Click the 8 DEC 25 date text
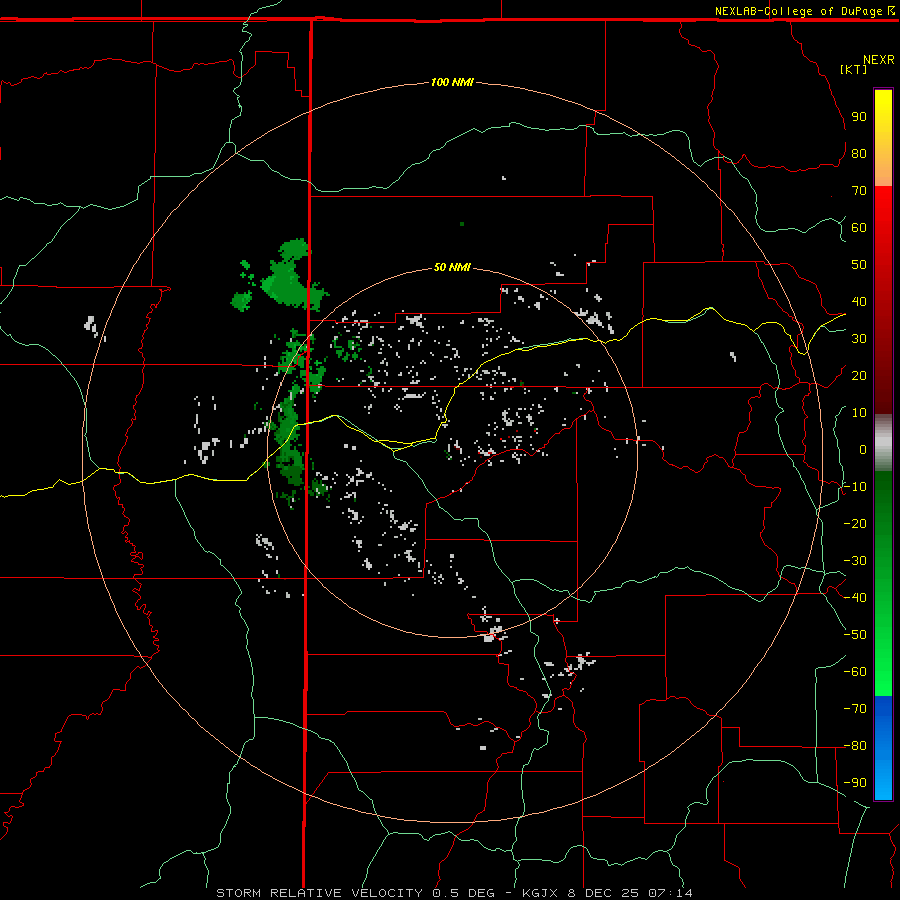900x900 pixels. [602, 893]
